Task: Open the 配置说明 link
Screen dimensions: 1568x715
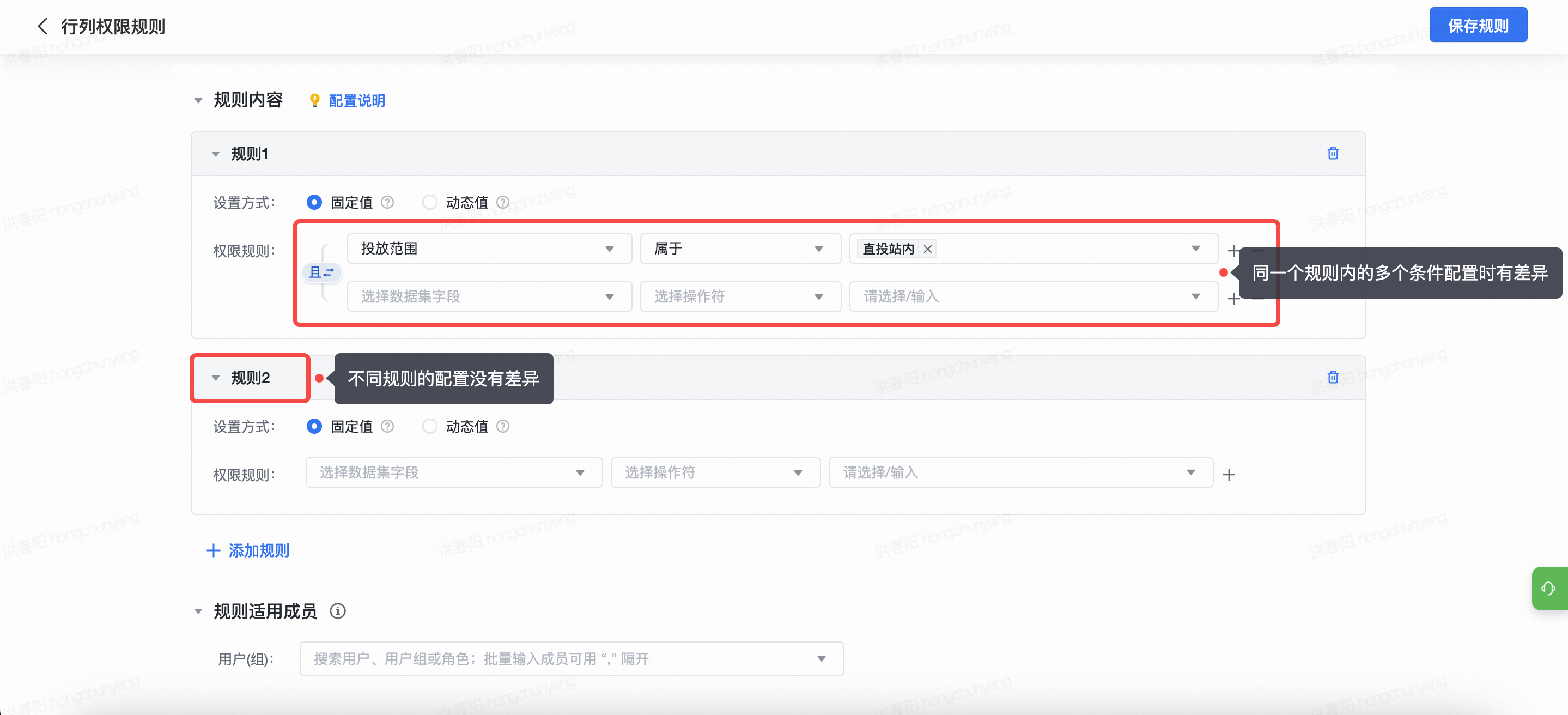Action: [357, 100]
